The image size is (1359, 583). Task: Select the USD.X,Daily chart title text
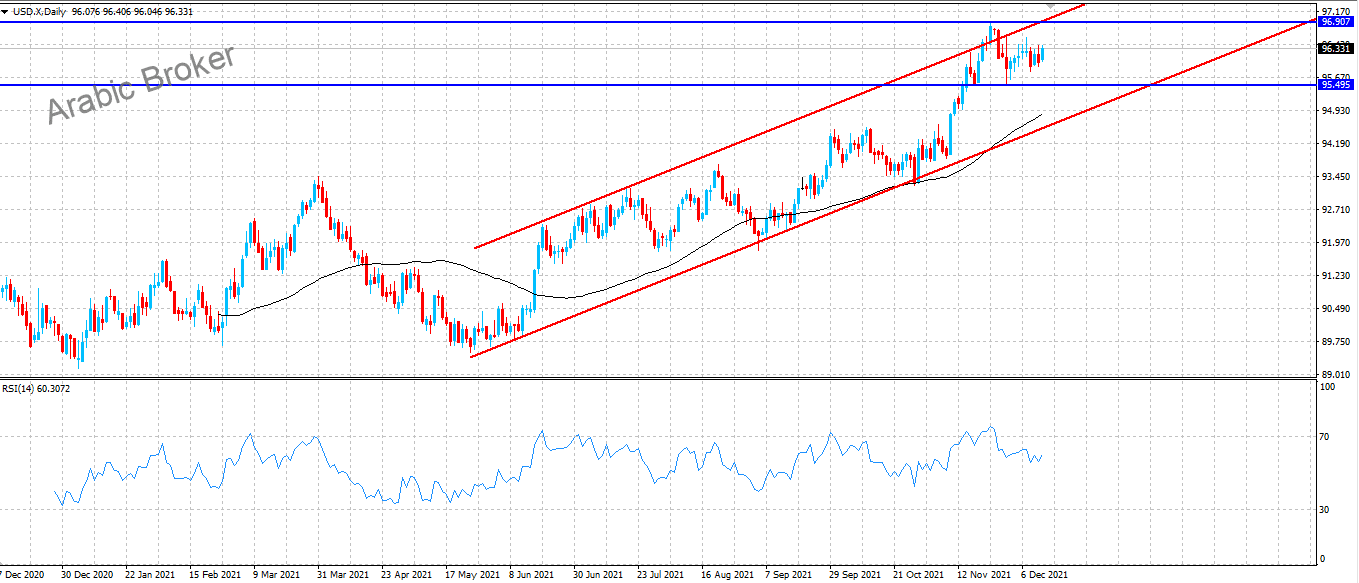coord(39,11)
